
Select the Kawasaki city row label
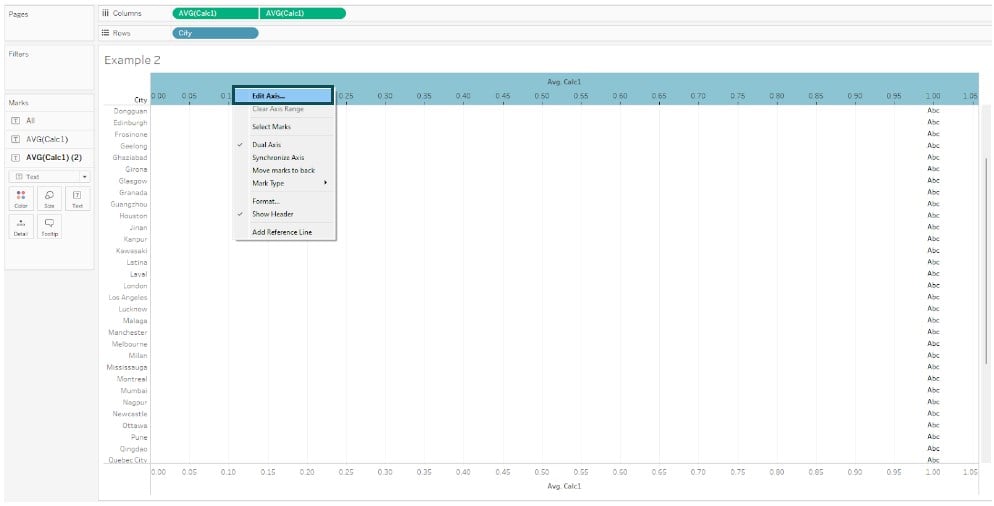(x=132, y=250)
